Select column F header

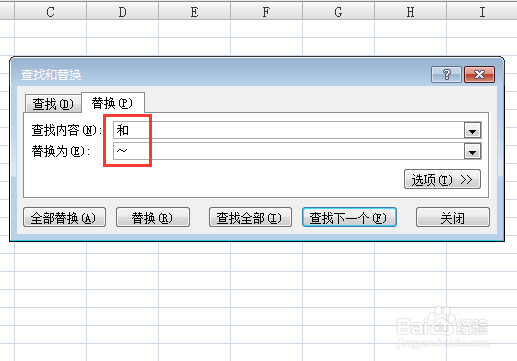(x=266, y=12)
